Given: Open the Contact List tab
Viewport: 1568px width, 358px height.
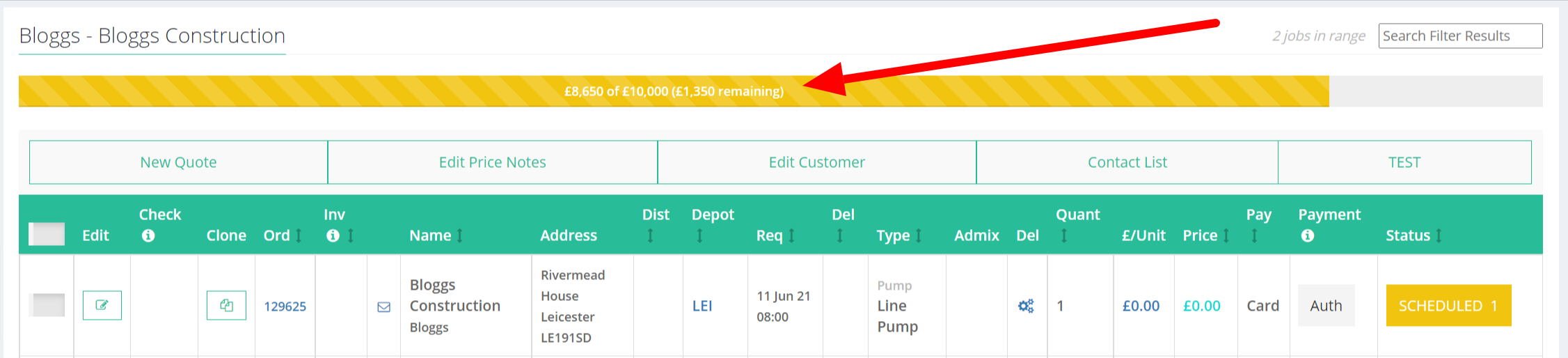Looking at the screenshot, I should [1127, 162].
